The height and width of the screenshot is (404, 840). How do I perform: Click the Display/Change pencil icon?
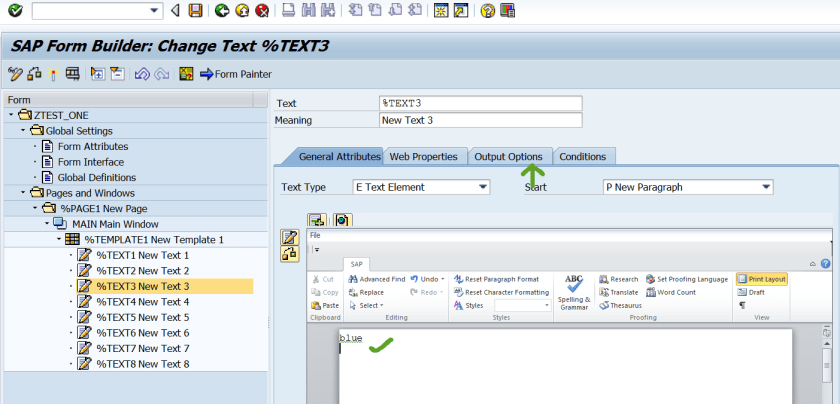(14, 74)
